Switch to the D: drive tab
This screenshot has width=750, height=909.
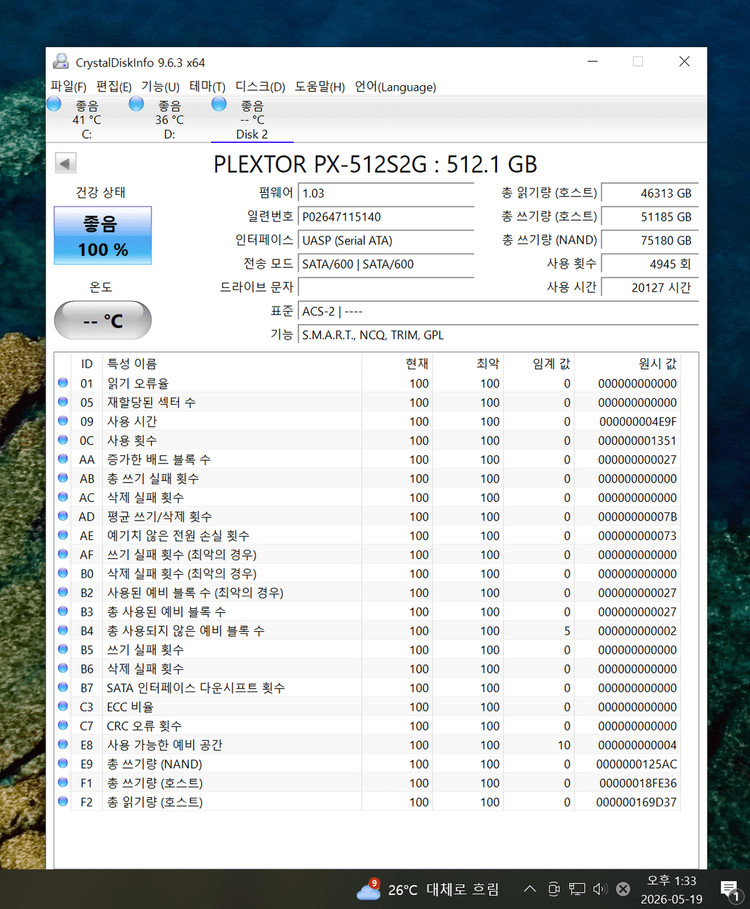(x=169, y=119)
